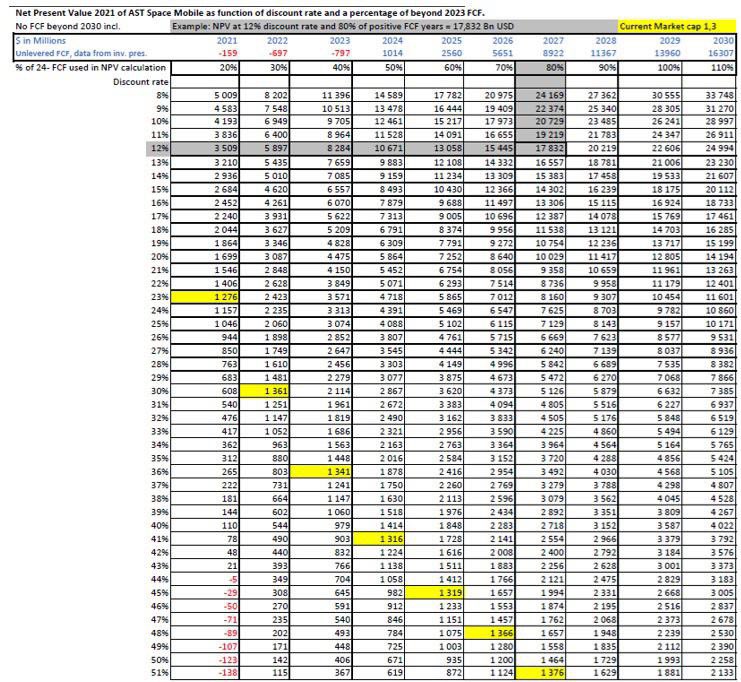
Task: Click the 50% column header cell
Action: [x=379, y=68]
